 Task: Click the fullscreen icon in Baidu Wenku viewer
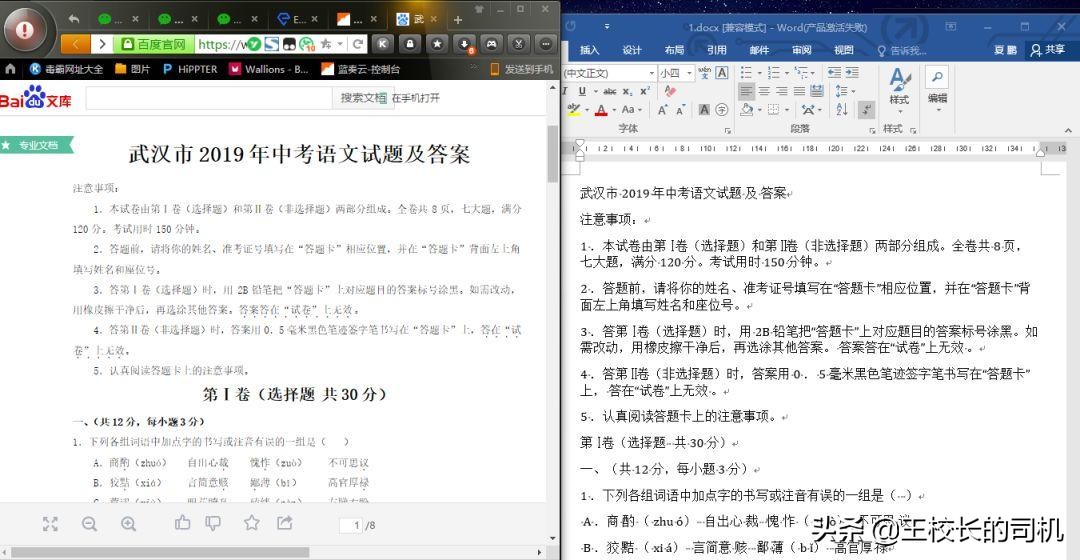[50, 524]
